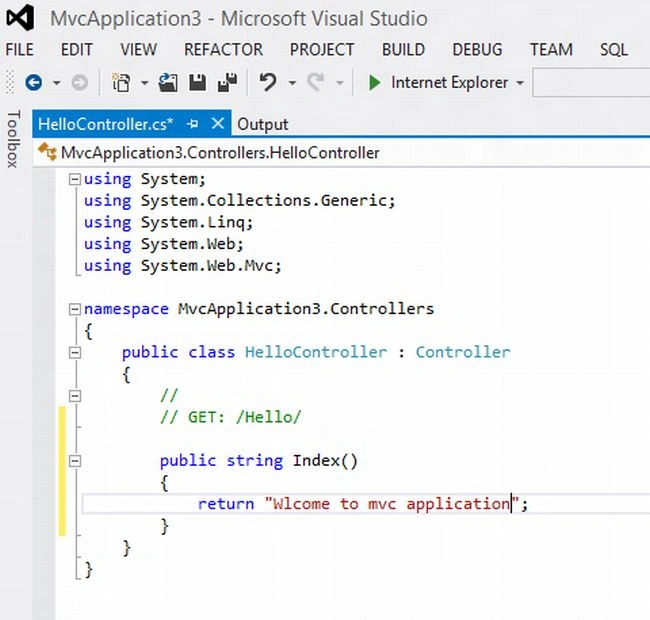Open the Internet Explorer browser dropdown arrow
The width and height of the screenshot is (650, 620).
pos(520,83)
